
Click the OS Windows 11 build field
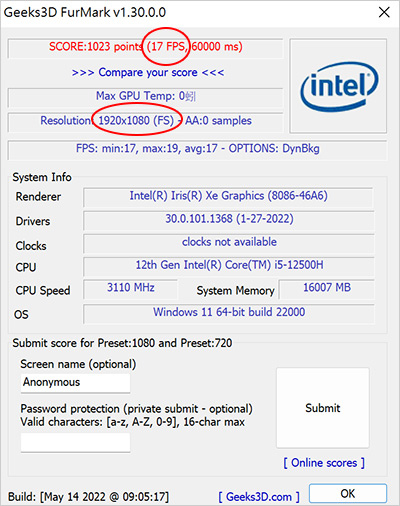pos(228,314)
